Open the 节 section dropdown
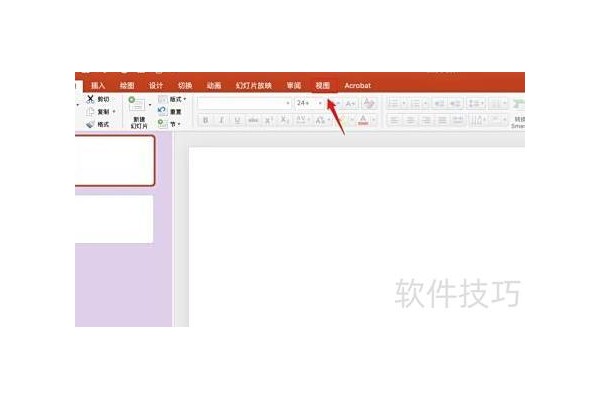The height and width of the screenshot is (400, 600). (170, 124)
